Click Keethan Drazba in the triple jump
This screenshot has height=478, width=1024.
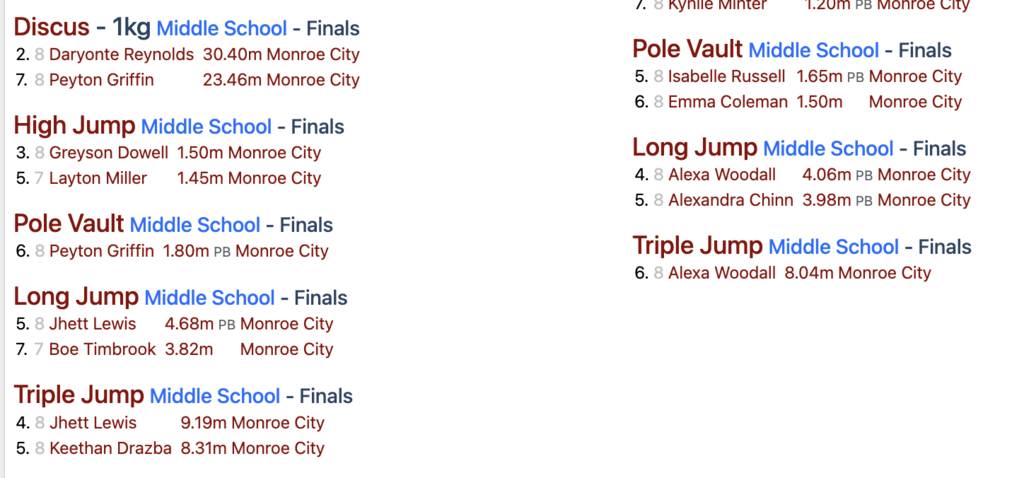click(x=110, y=448)
